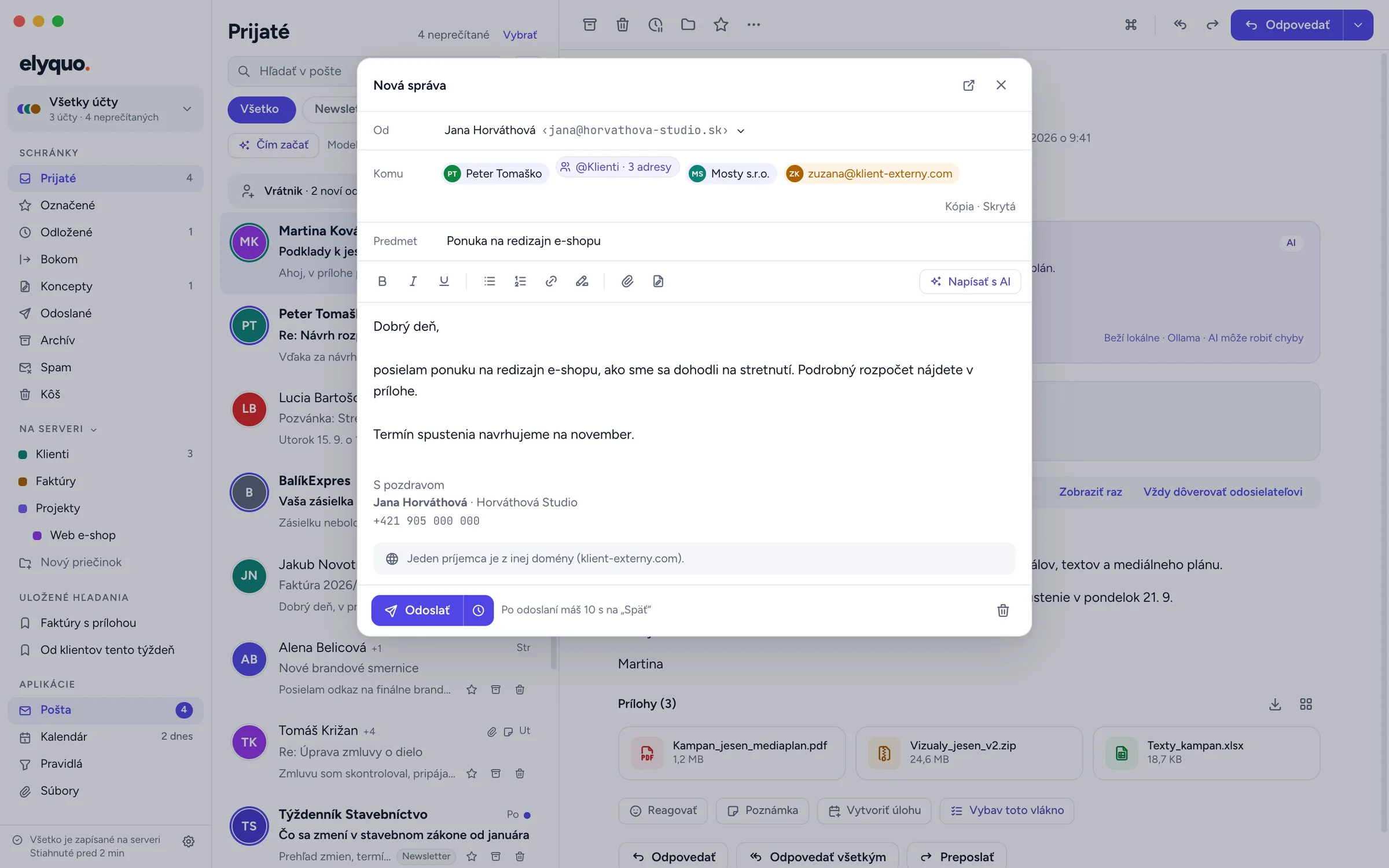Toggle italic formatting in compose toolbar
The image size is (1389, 868).
(x=413, y=281)
